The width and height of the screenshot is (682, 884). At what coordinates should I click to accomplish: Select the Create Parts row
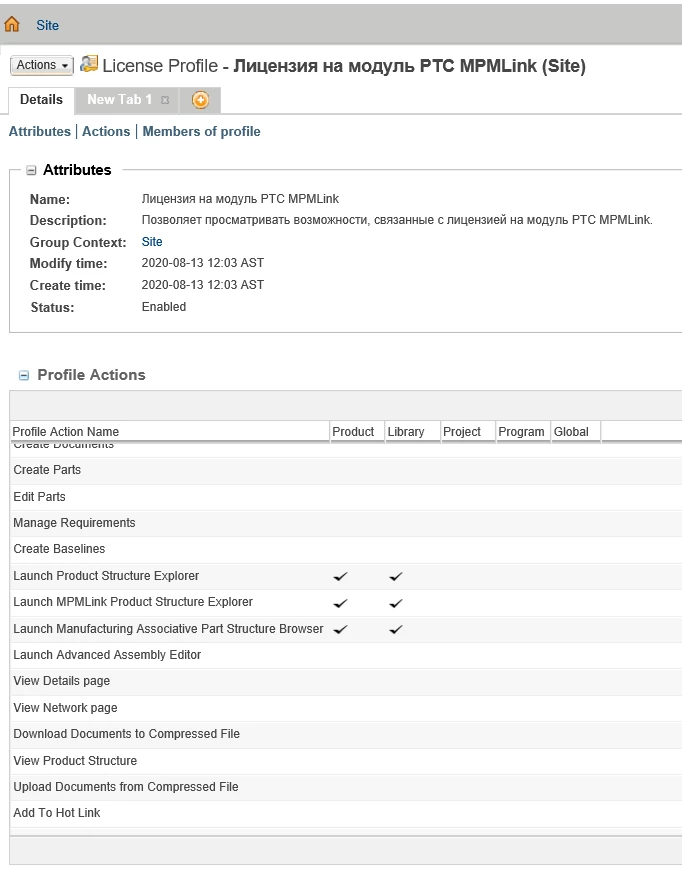346,470
